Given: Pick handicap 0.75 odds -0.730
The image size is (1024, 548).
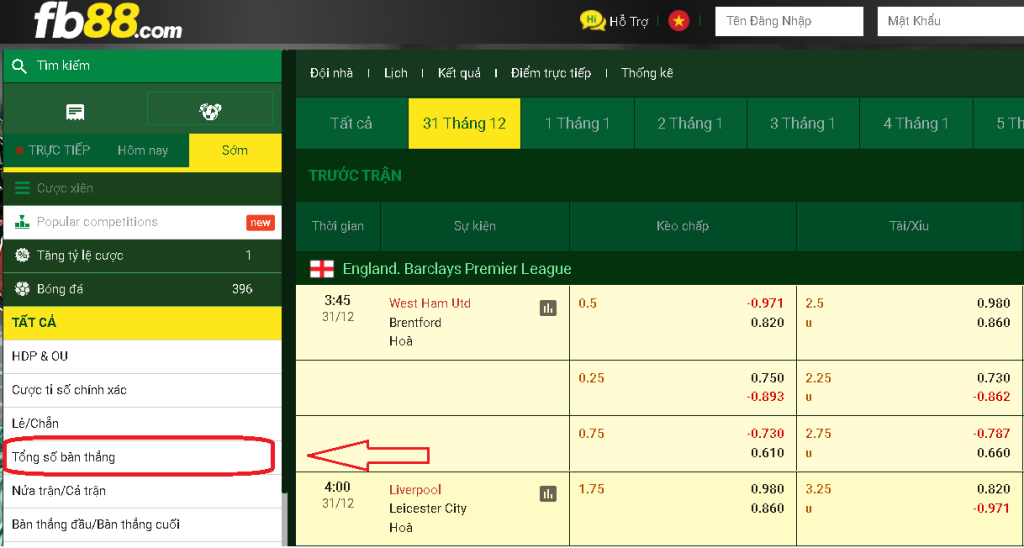Looking at the screenshot, I should point(765,434).
